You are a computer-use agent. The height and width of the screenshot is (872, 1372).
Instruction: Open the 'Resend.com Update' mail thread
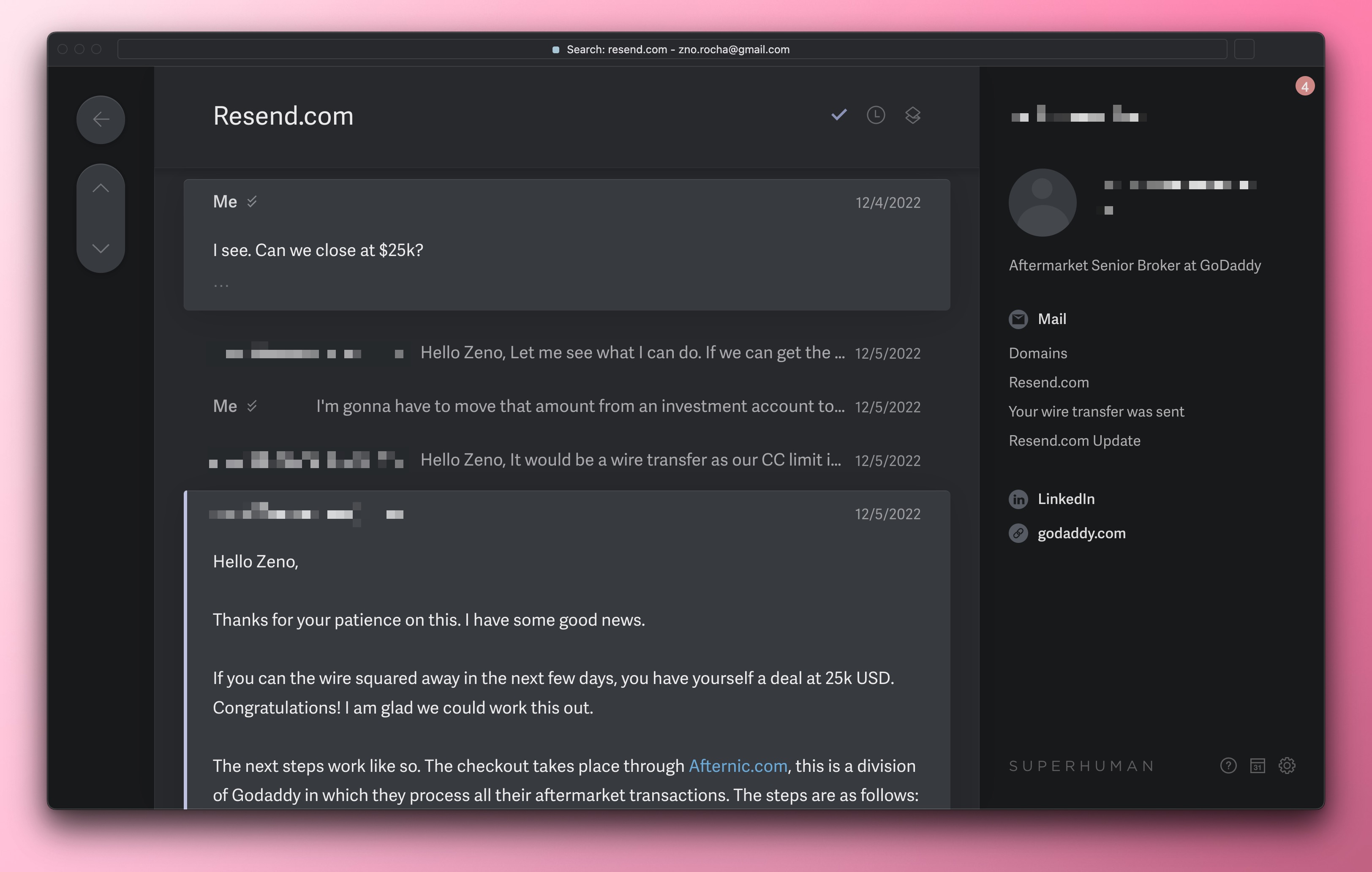[x=1074, y=441]
